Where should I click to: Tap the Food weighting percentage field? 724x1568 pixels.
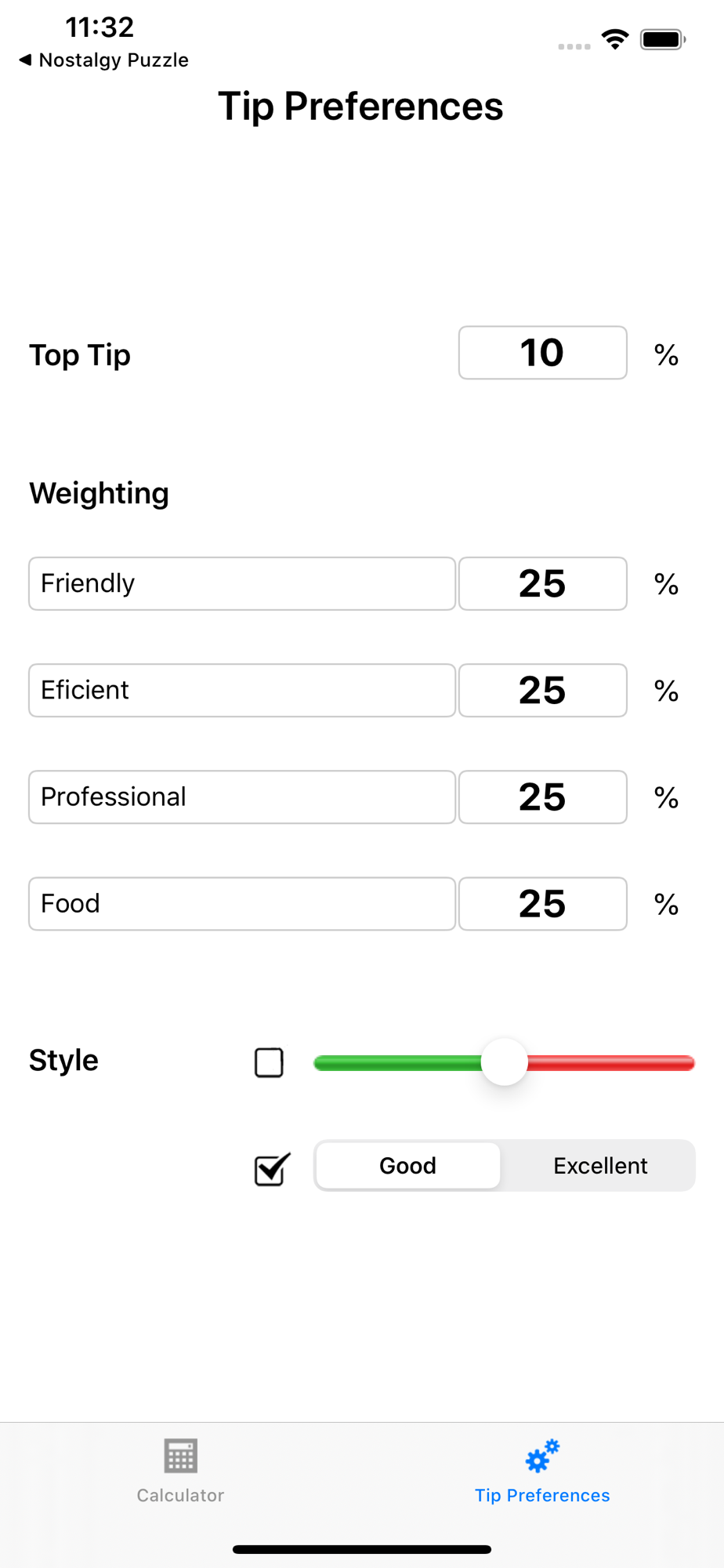[542, 903]
